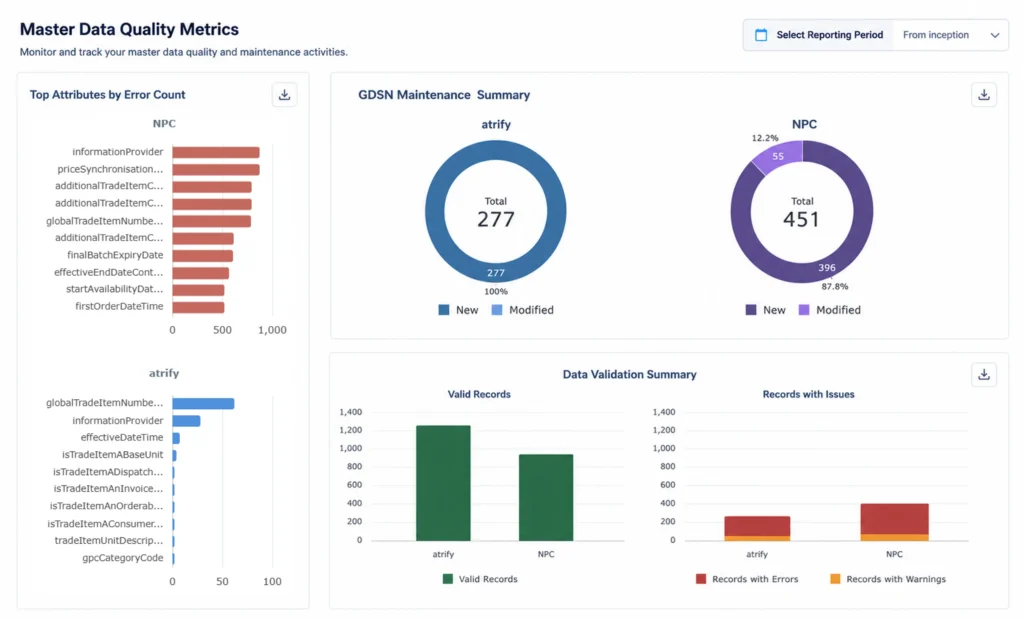Download the Top Attributes by Error Count chart
The width and height of the screenshot is (1024, 619).
pyautogui.click(x=284, y=95)
